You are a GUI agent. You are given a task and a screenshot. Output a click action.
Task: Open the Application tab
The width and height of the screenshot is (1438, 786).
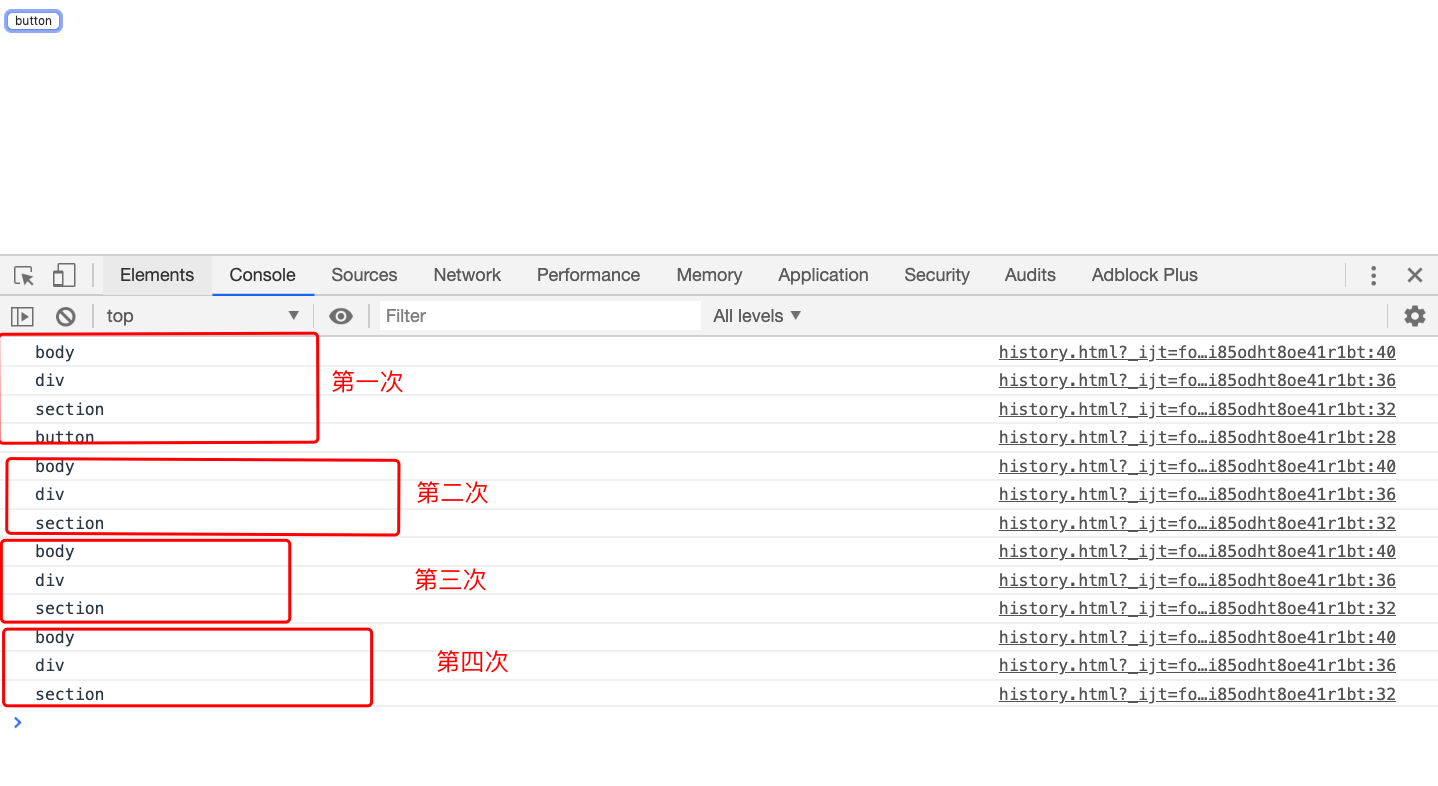(x=823, y=275)
